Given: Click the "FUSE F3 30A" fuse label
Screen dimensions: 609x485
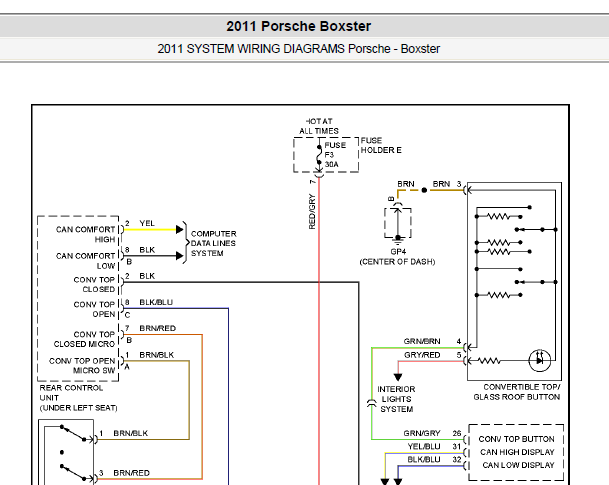Looking at the screenshot, I should coord(335,155).
